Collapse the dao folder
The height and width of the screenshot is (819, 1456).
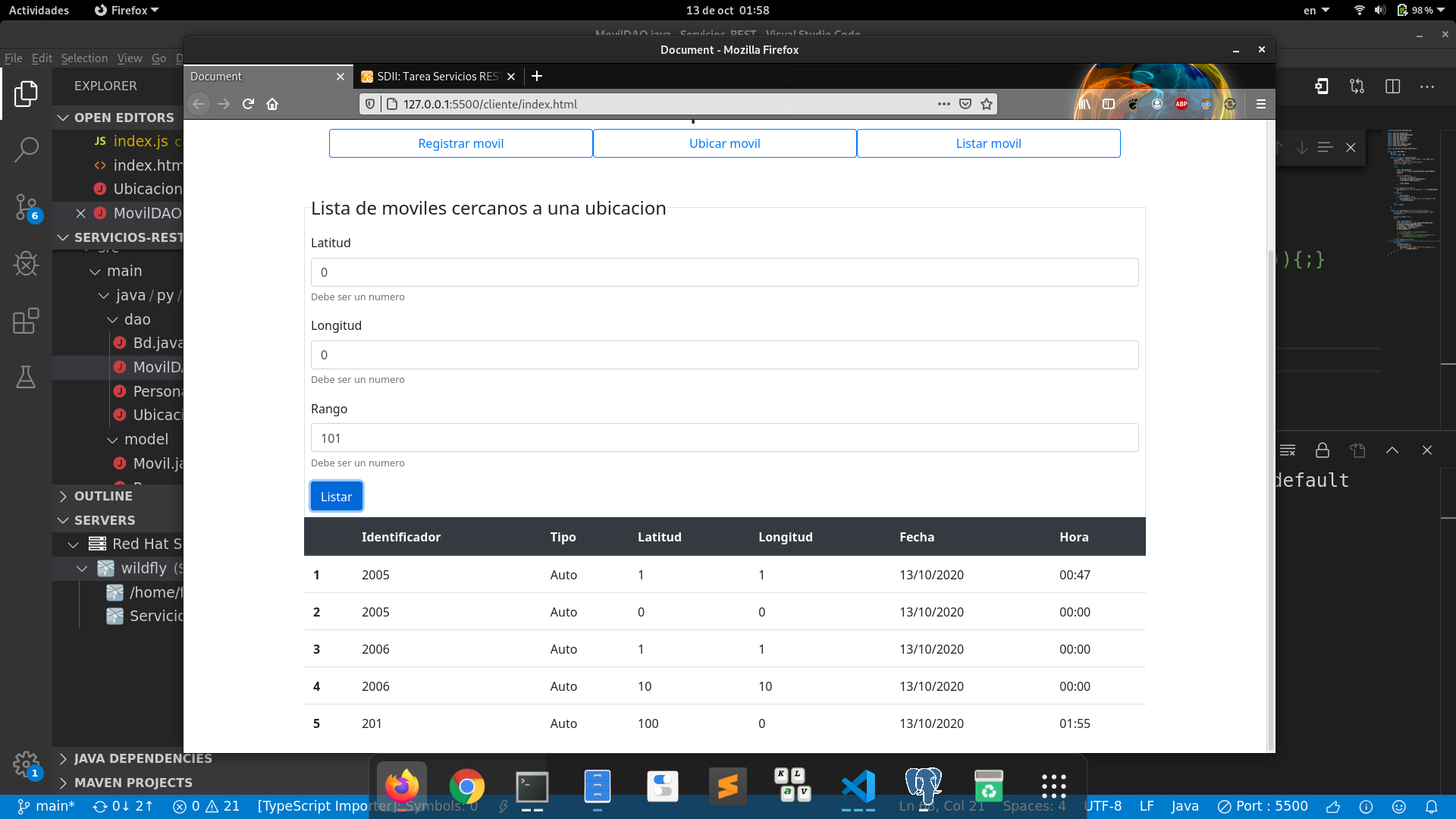coord(136,319)
